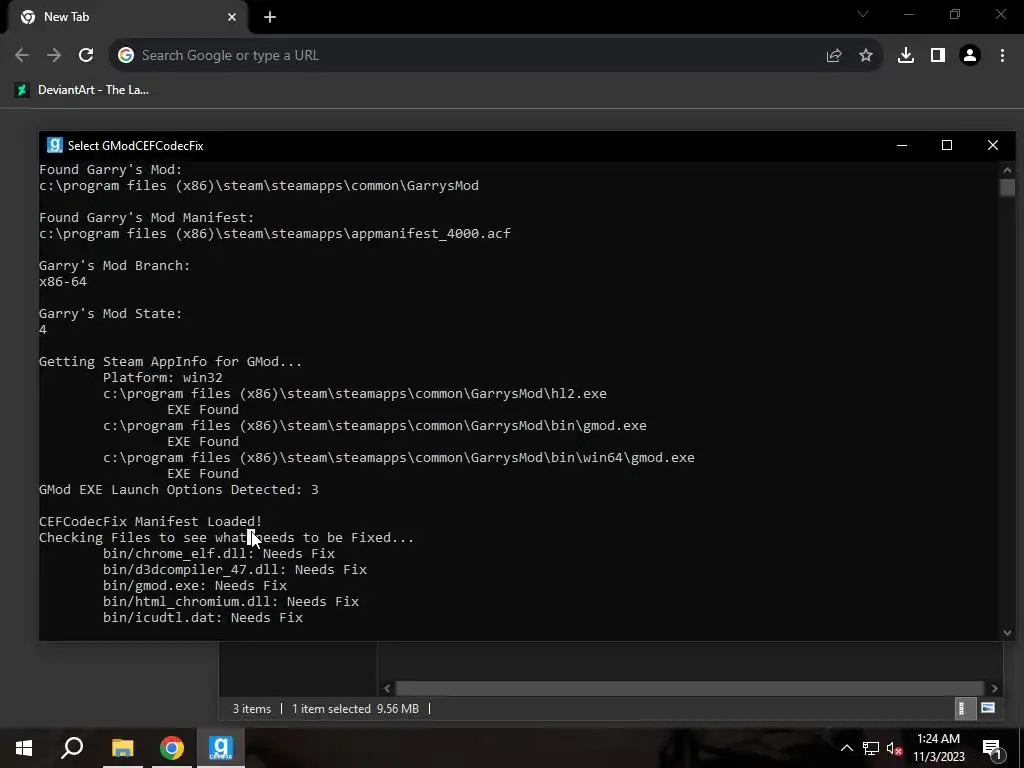The image size is (1024, 768).
Task: Open Chrome three-dot menu
Action: click(x=1002, y=56)
